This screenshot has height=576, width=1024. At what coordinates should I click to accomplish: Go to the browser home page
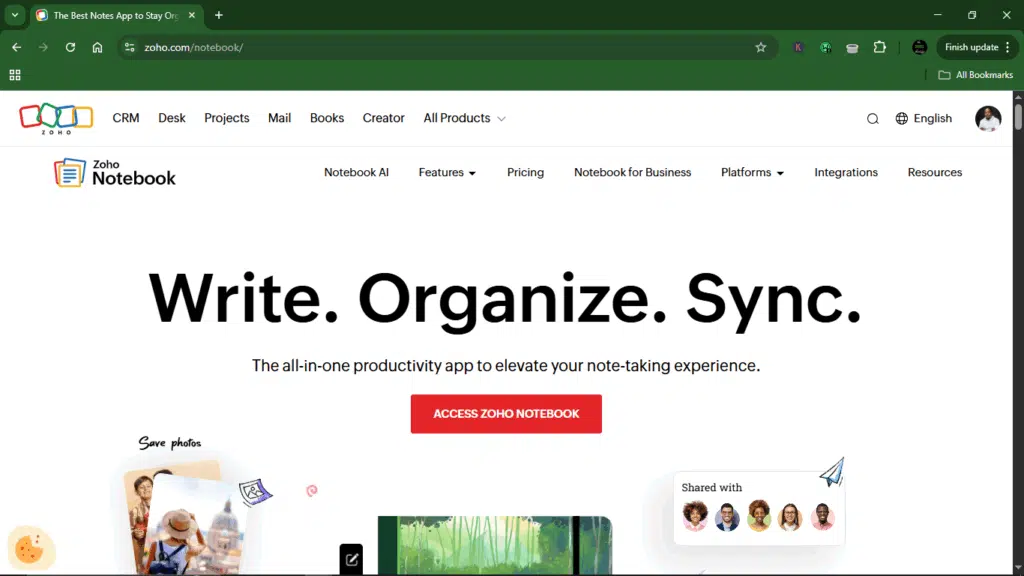click(97, 47)
